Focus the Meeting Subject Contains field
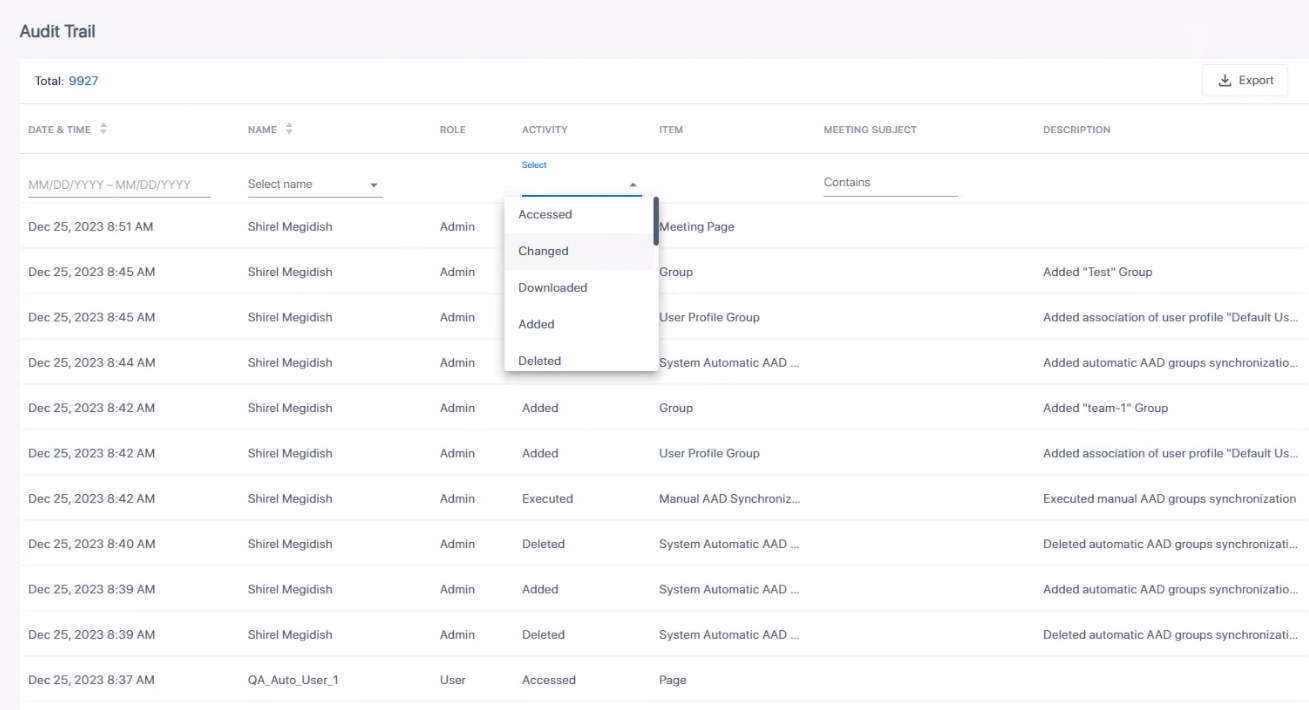This screenshot has height=710, width=1309. point(889,183)
